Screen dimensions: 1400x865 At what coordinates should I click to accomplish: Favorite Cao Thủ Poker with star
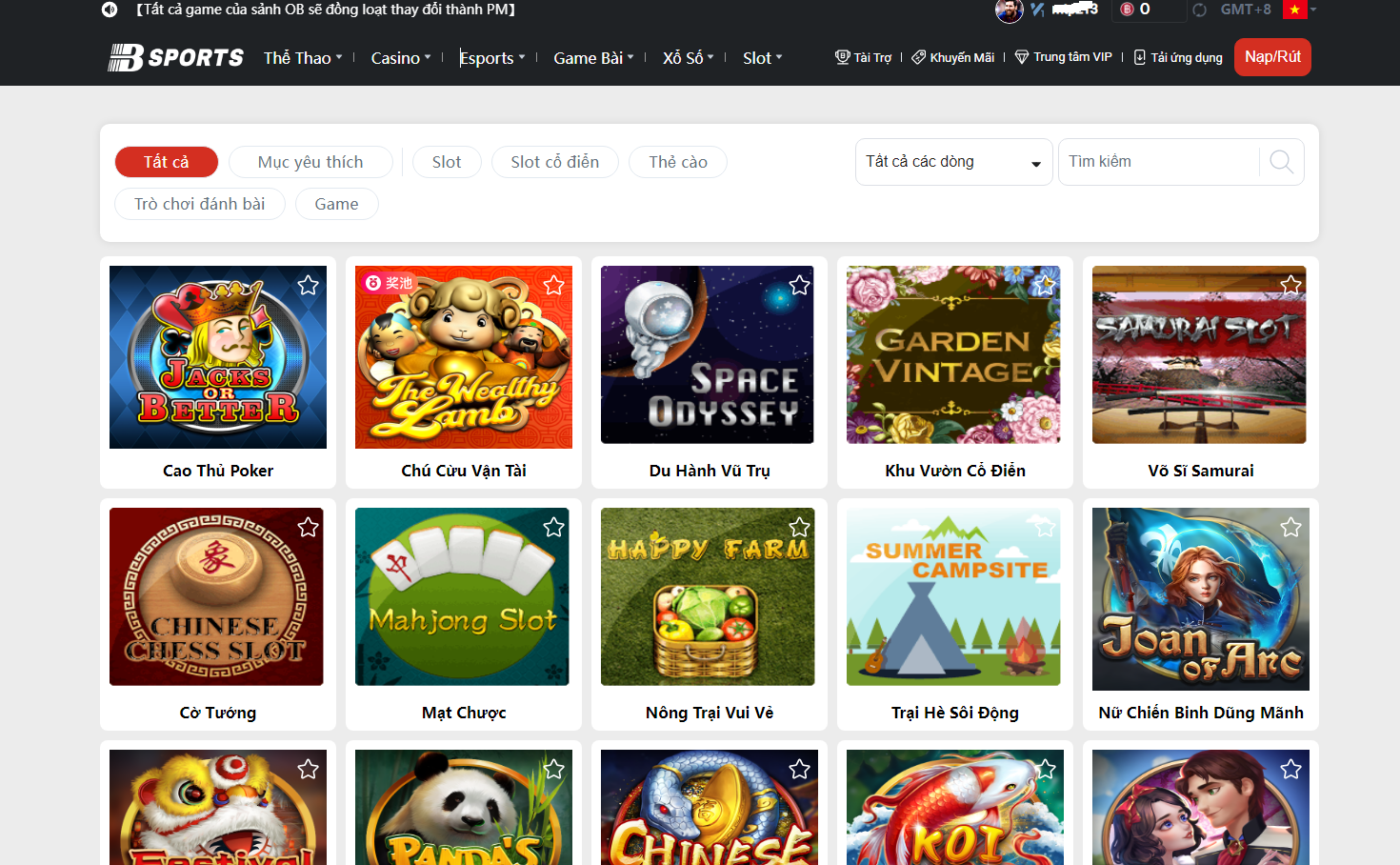point(308,285)
